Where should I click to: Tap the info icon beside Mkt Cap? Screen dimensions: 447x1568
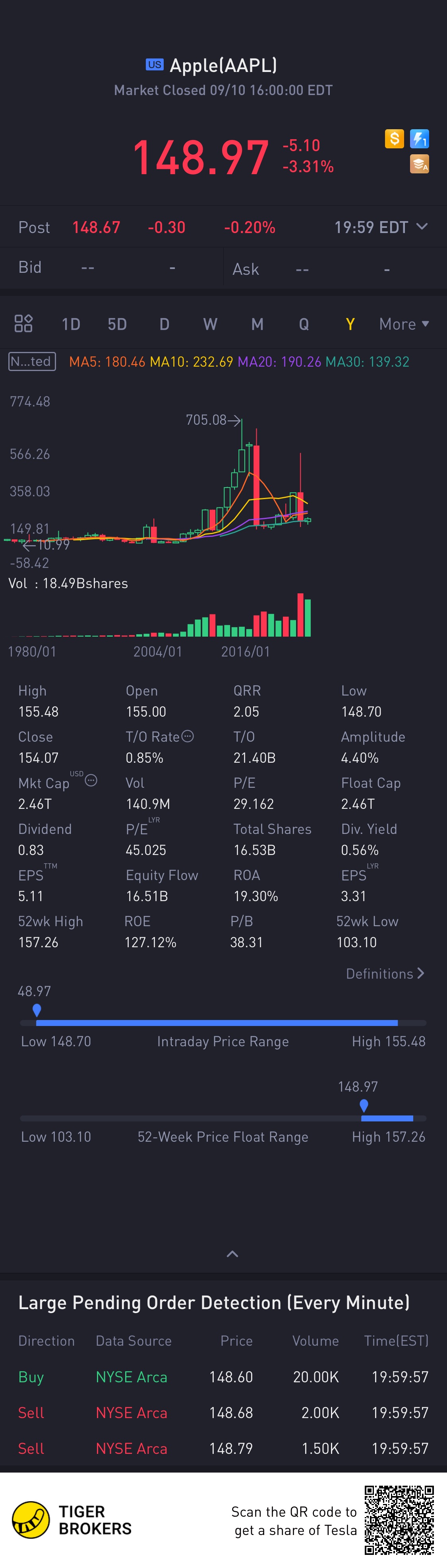(91, 780)
